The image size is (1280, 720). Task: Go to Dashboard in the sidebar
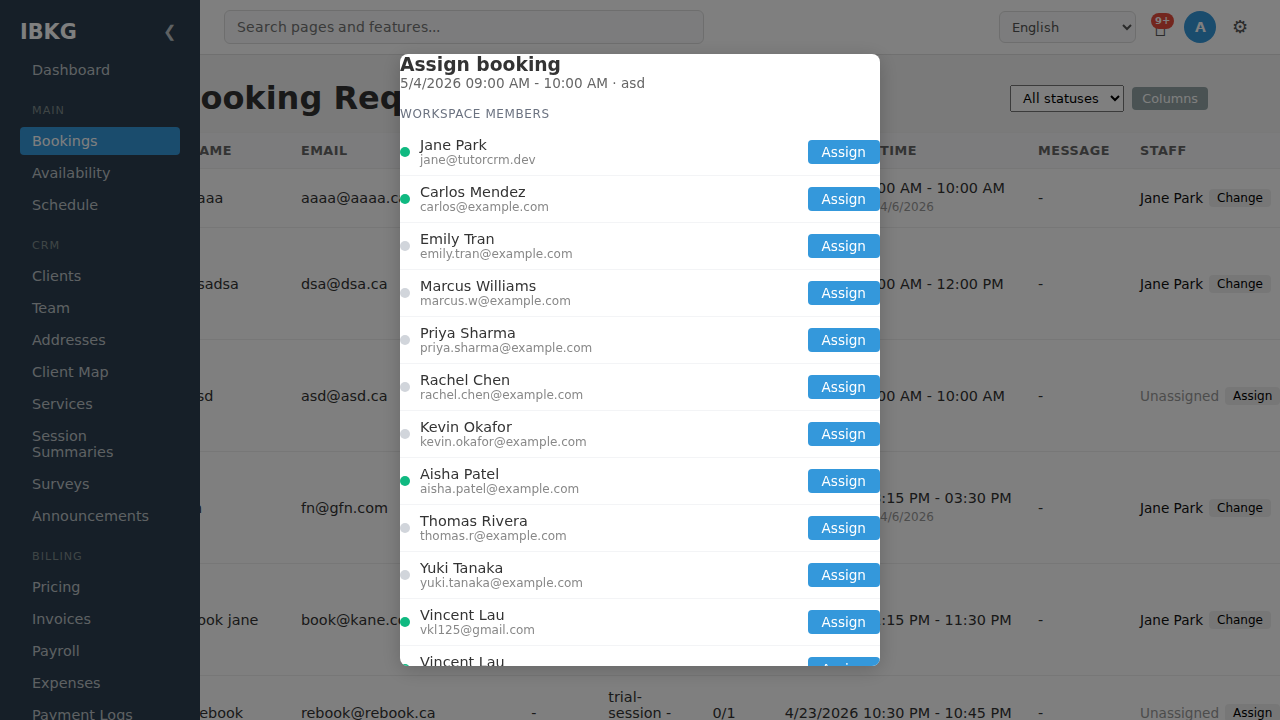tap(100, 70)
